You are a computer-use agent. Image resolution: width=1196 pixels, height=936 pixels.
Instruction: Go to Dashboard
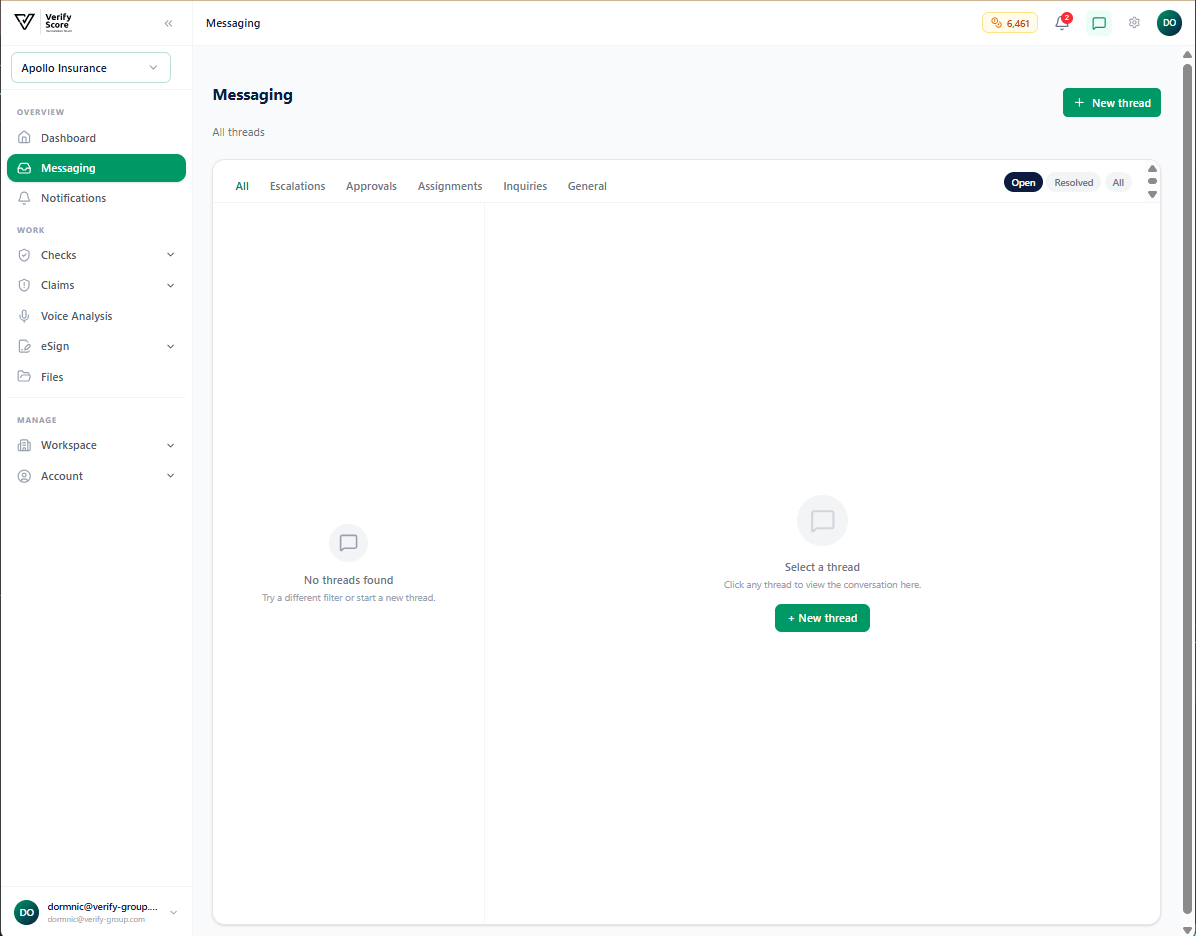(96, 138)
